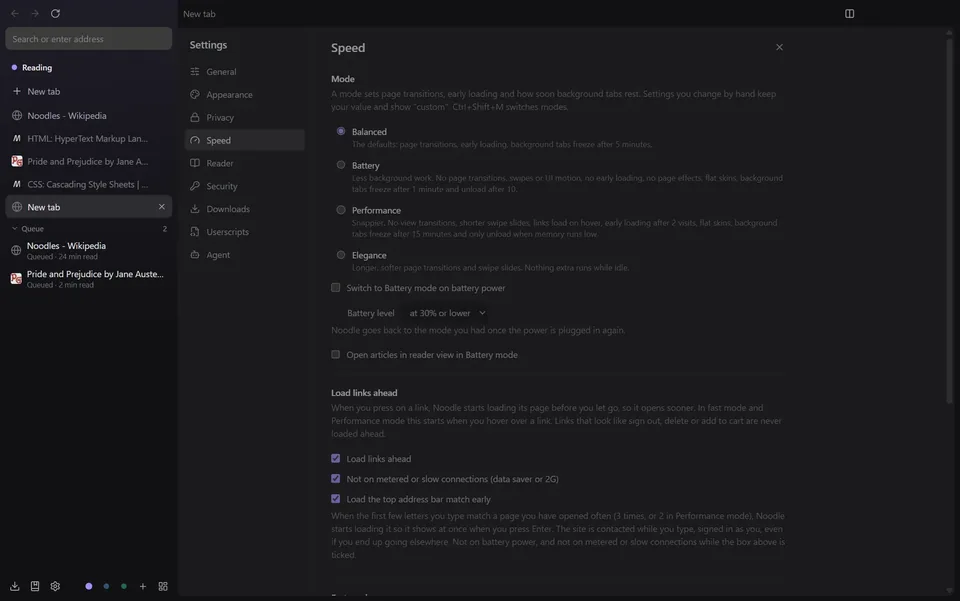Switch to the blue workspace dot

coord(107,586)
